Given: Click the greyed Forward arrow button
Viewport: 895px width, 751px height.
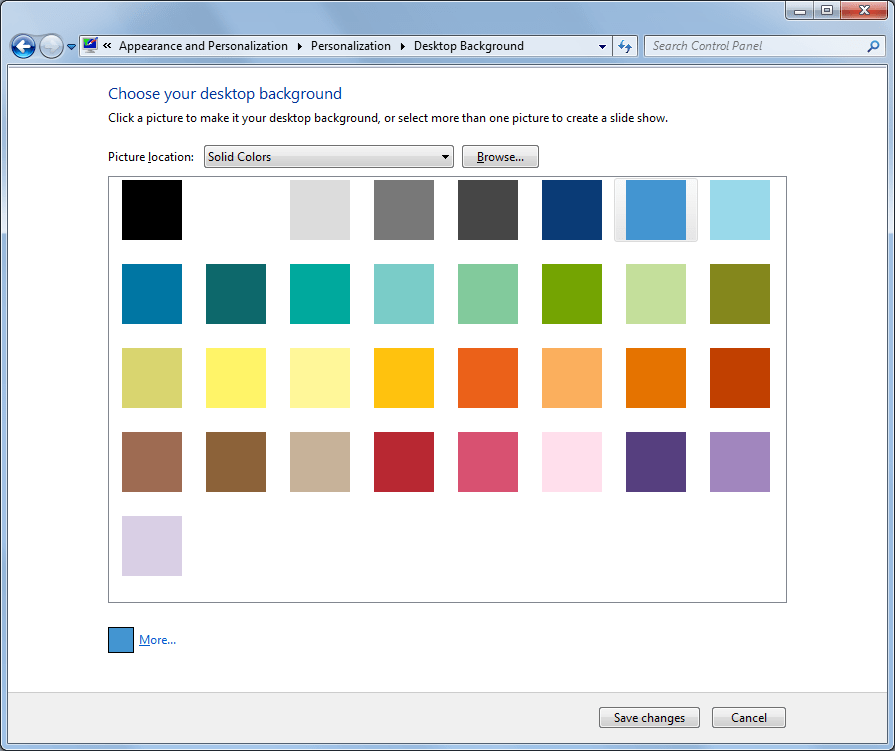Looking at the screenshot, I should click(x=51, y=46).
